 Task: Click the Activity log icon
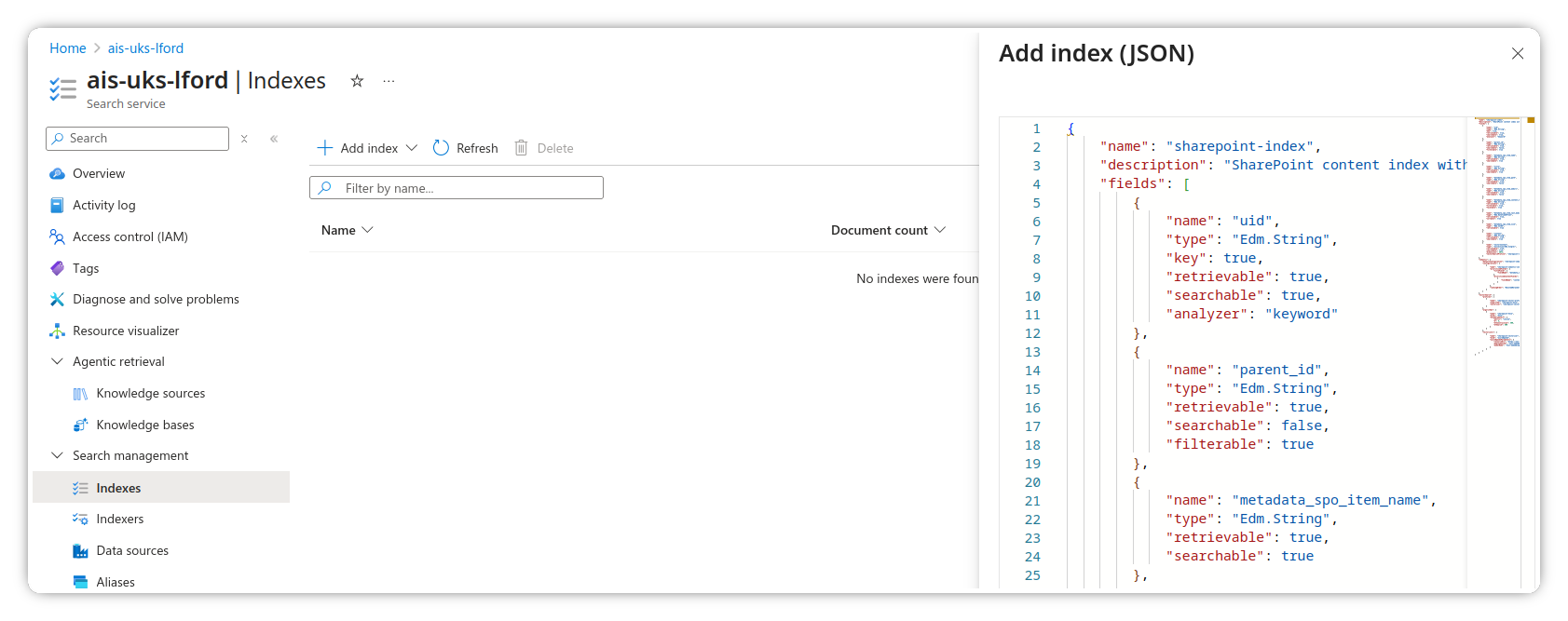pyautogui.click(x=57, y=206)
